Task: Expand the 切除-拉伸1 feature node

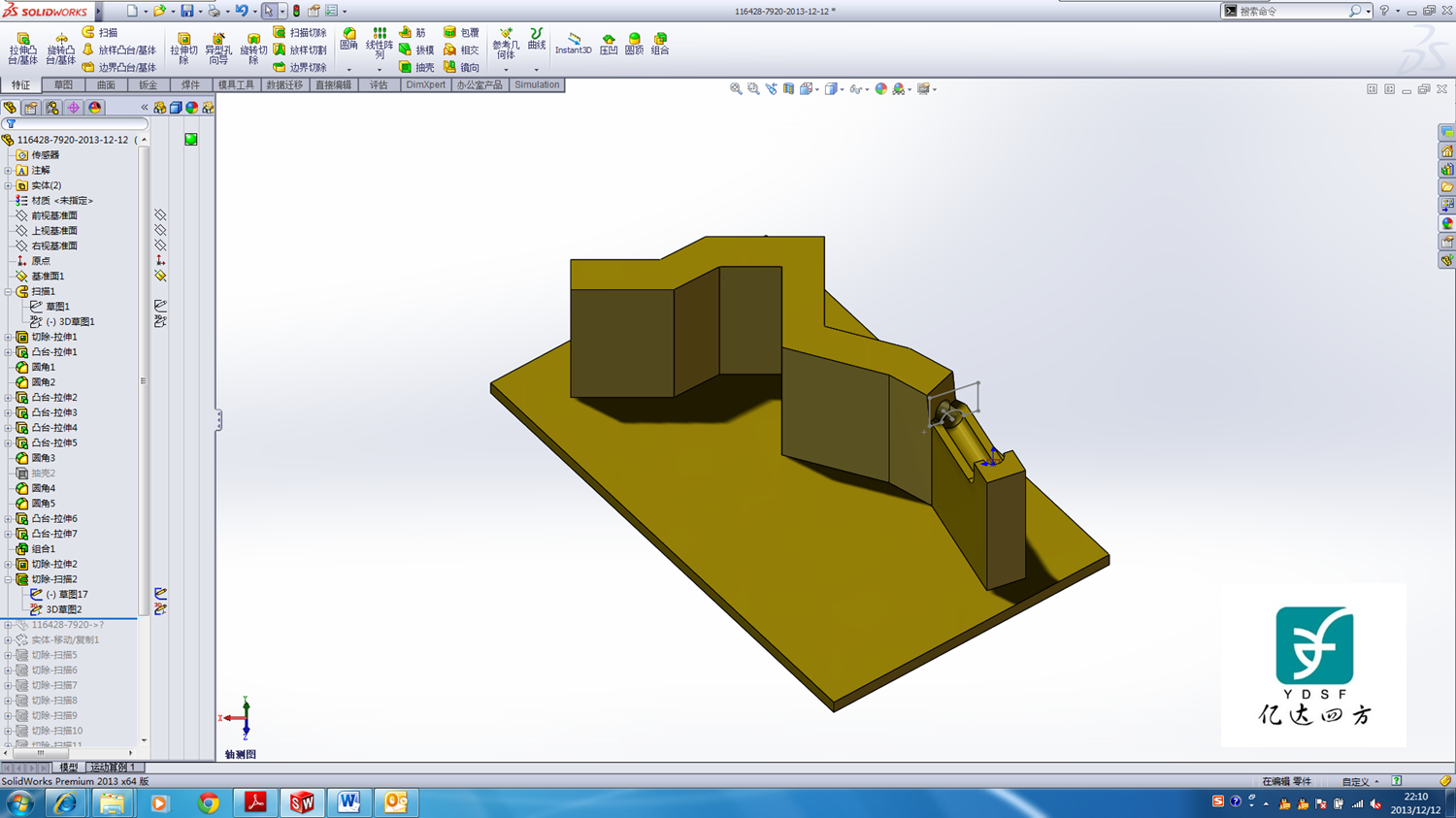Action: pos(8,337)
